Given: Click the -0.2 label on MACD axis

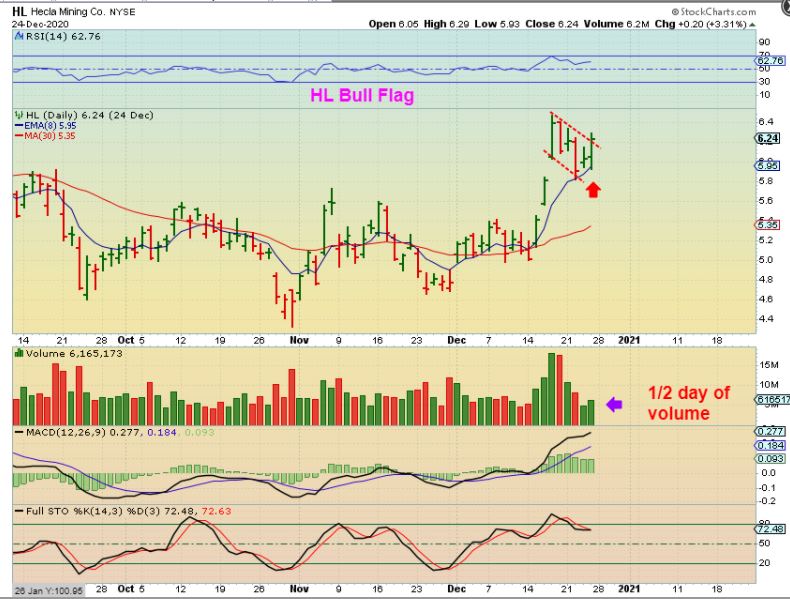Looking at the screenshot, I should tap(767, 501).
